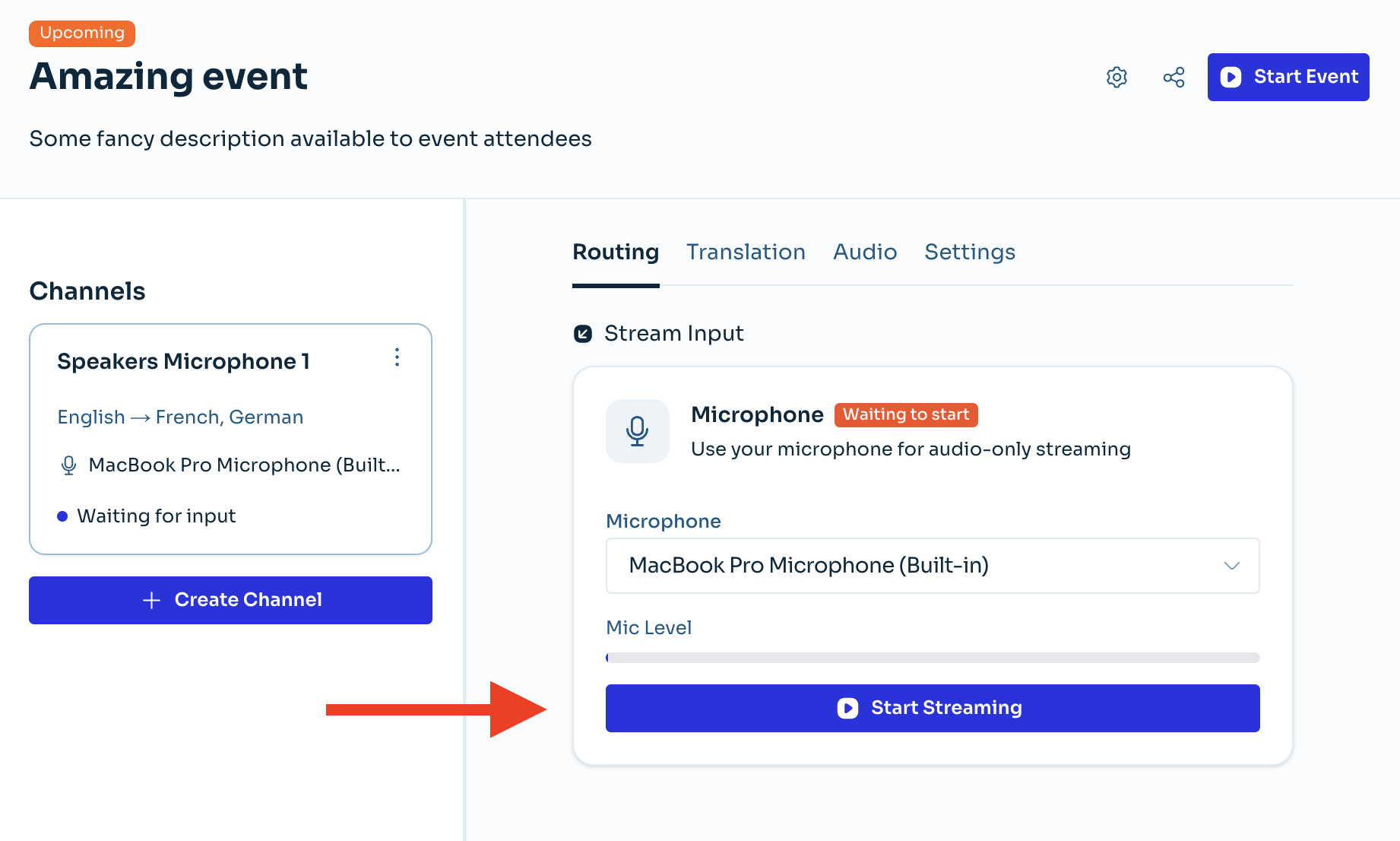Switch to the Translation tab

click(746, 252)
